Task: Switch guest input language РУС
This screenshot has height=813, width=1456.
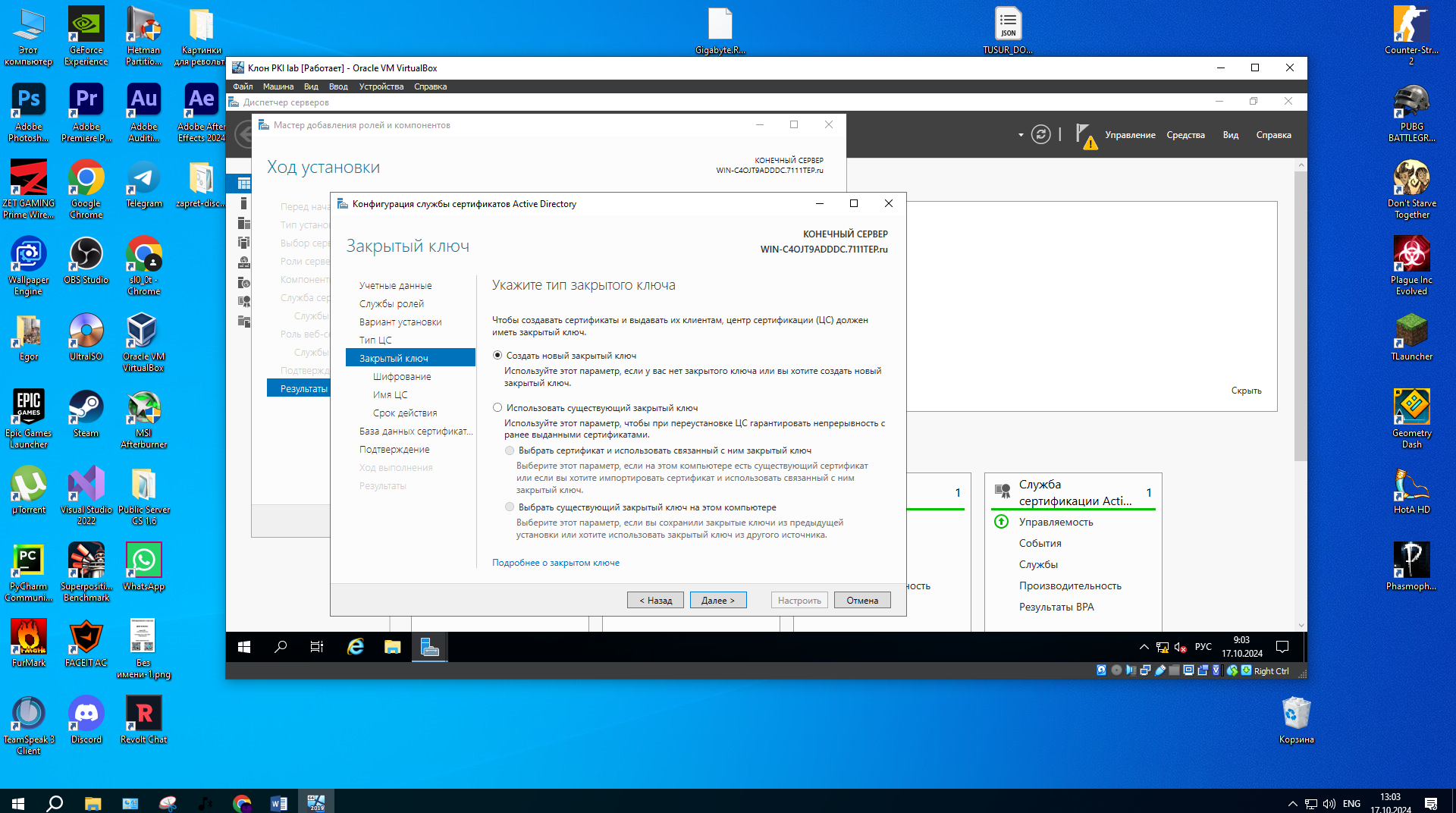Action: (x=1203, y=647)
